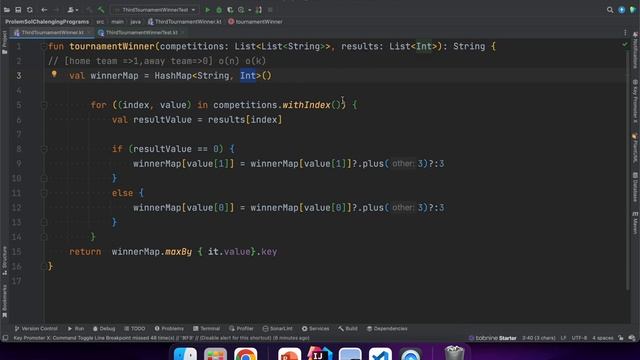Click the green Build hammer icon
This screenshot has width=640, height=360.
coord(101,10)
